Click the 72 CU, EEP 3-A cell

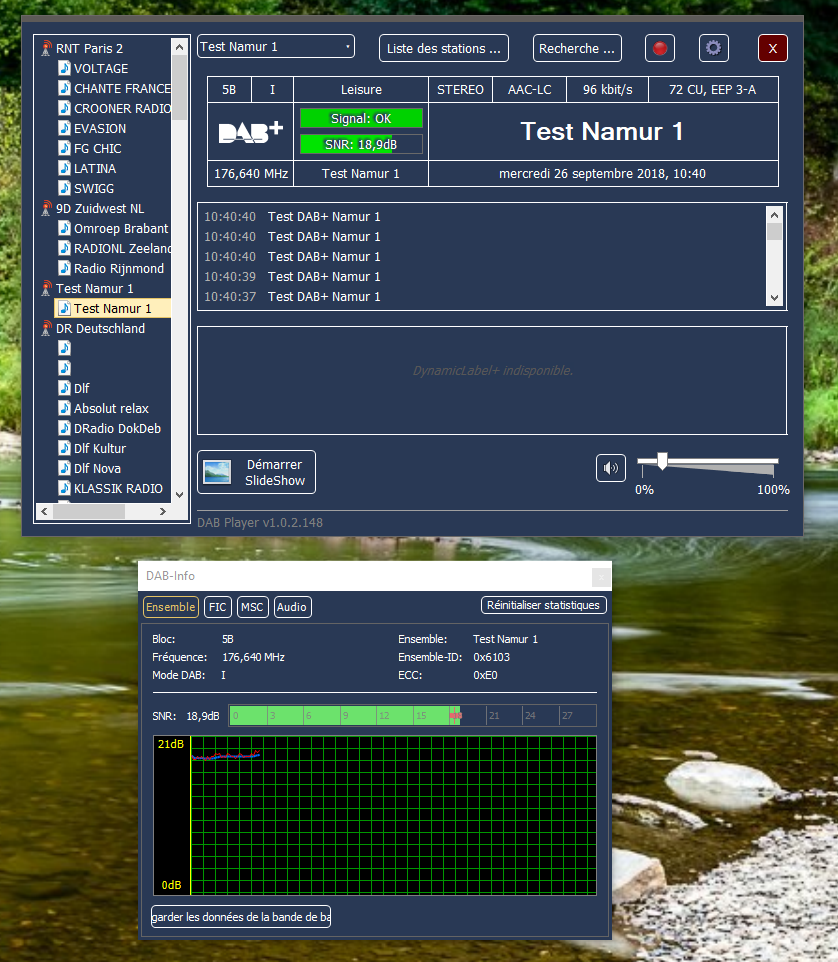(x=713, y=90)
